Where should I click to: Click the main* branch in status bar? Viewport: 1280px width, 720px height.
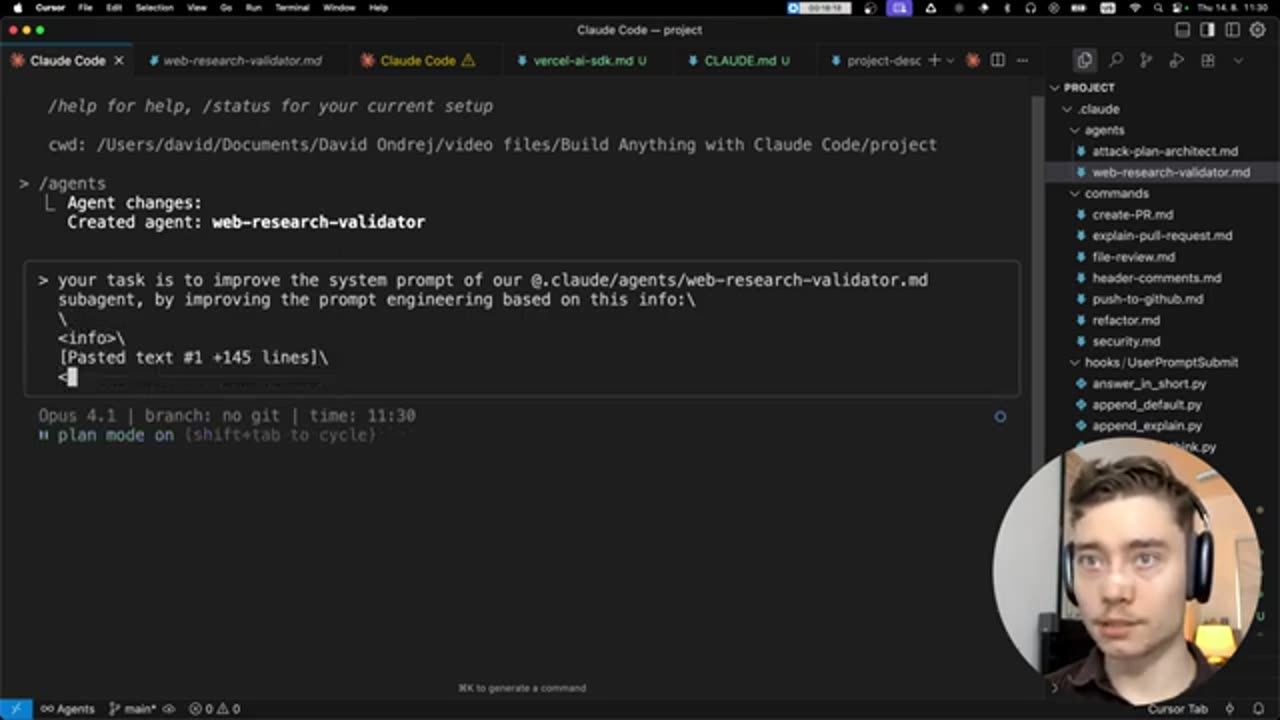[x=133, y=709]
